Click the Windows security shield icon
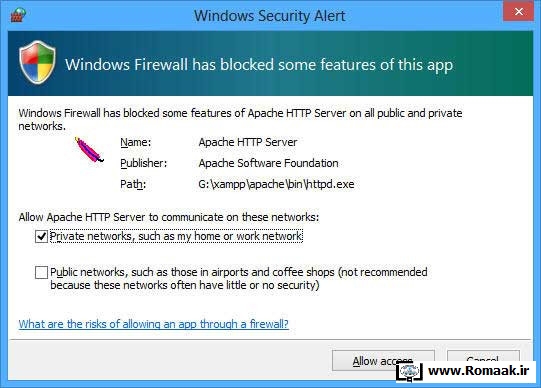541x388 pixels. coord(37,62)
